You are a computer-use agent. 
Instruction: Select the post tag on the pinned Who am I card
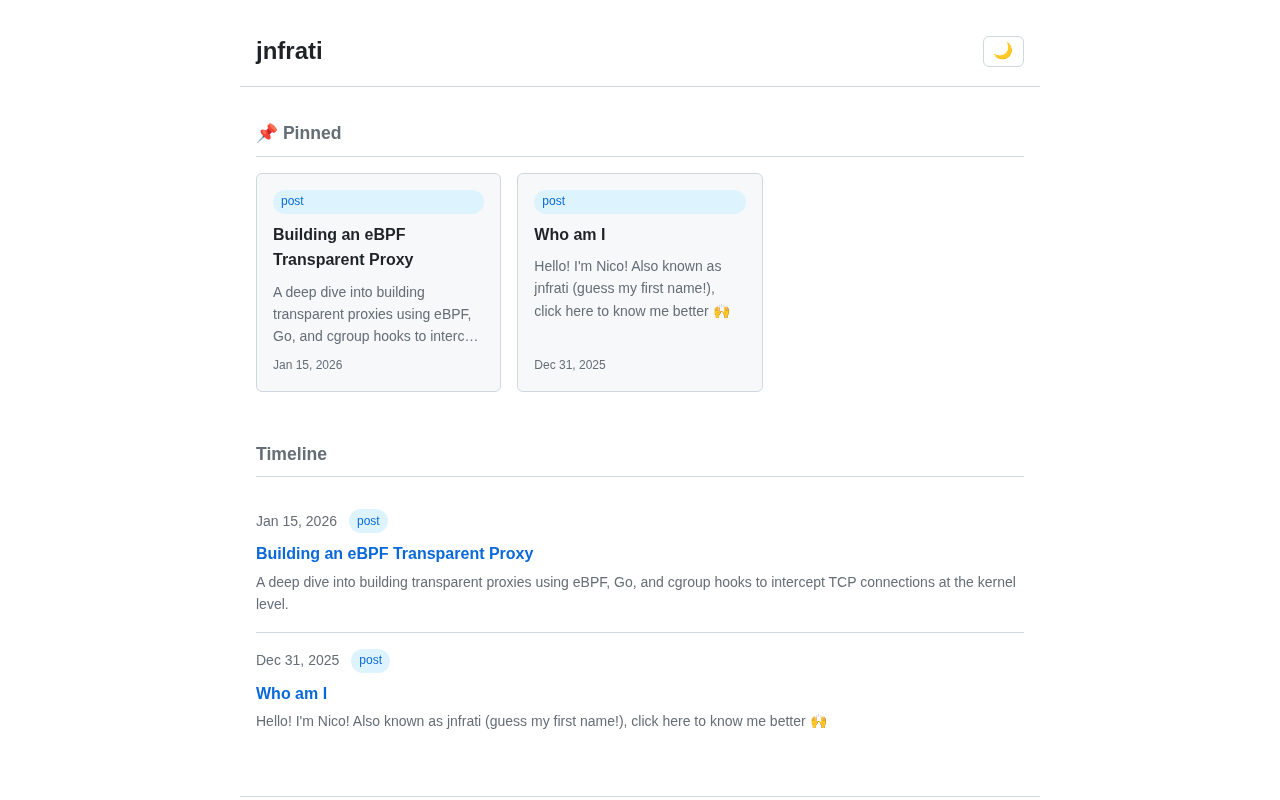[554, 201]
